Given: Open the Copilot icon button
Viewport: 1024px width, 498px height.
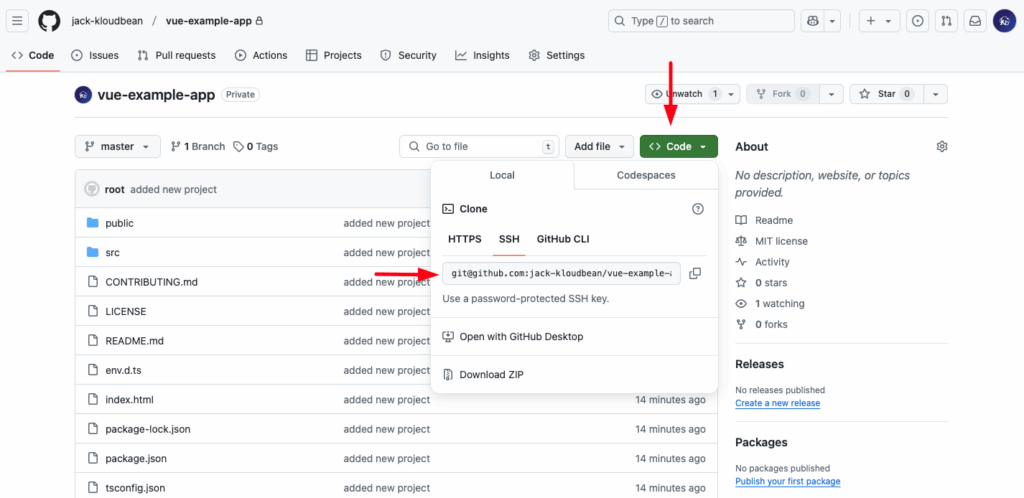Looking at the screenshot, I should (x=812, y=21).
